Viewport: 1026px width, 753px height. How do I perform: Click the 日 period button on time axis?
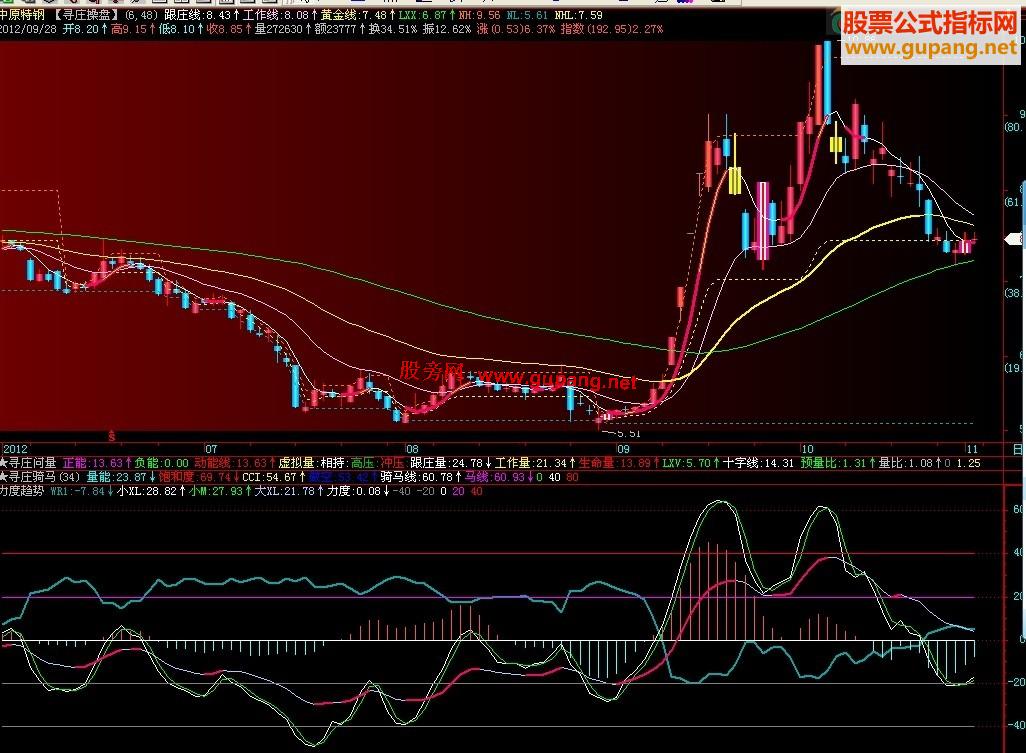click(x=1017, y=449)
